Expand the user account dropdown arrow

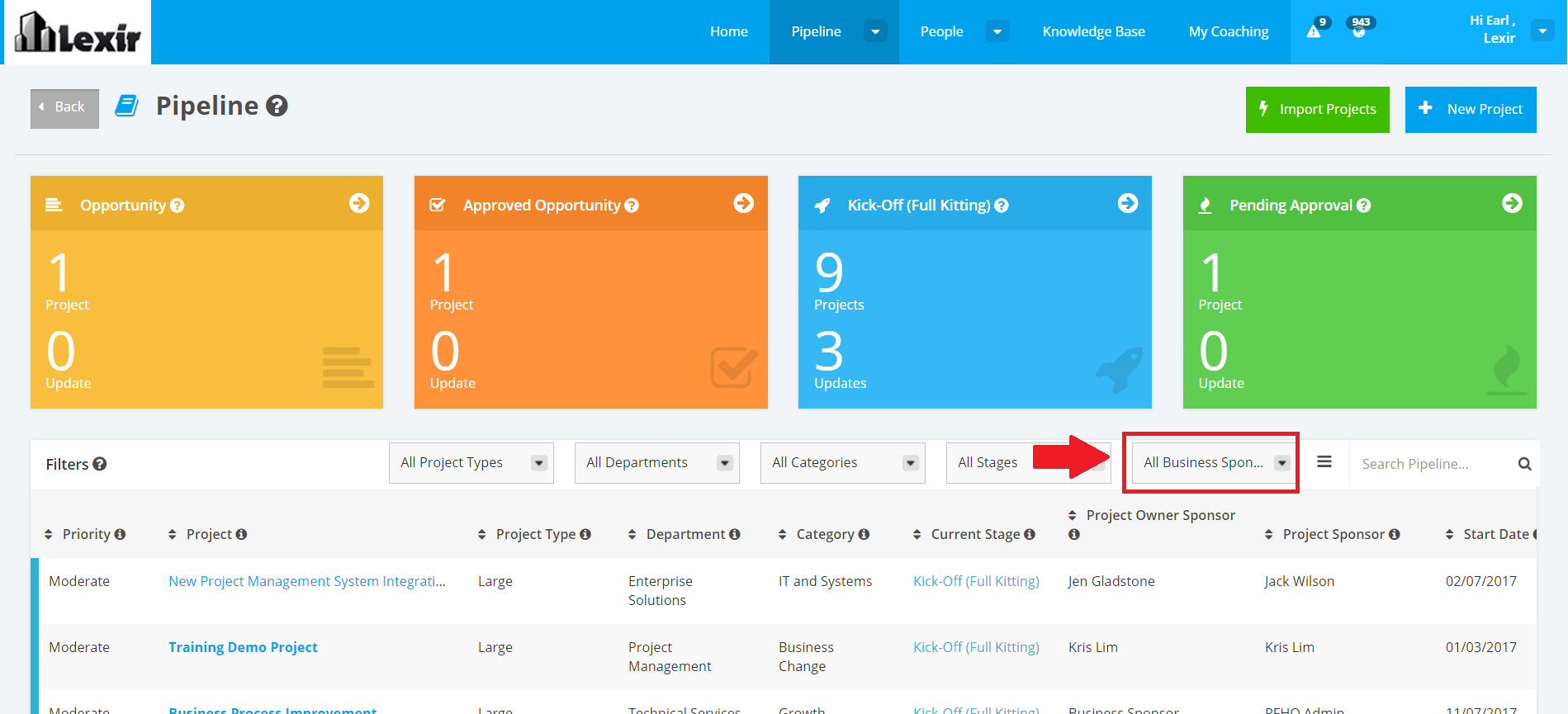1542,31
